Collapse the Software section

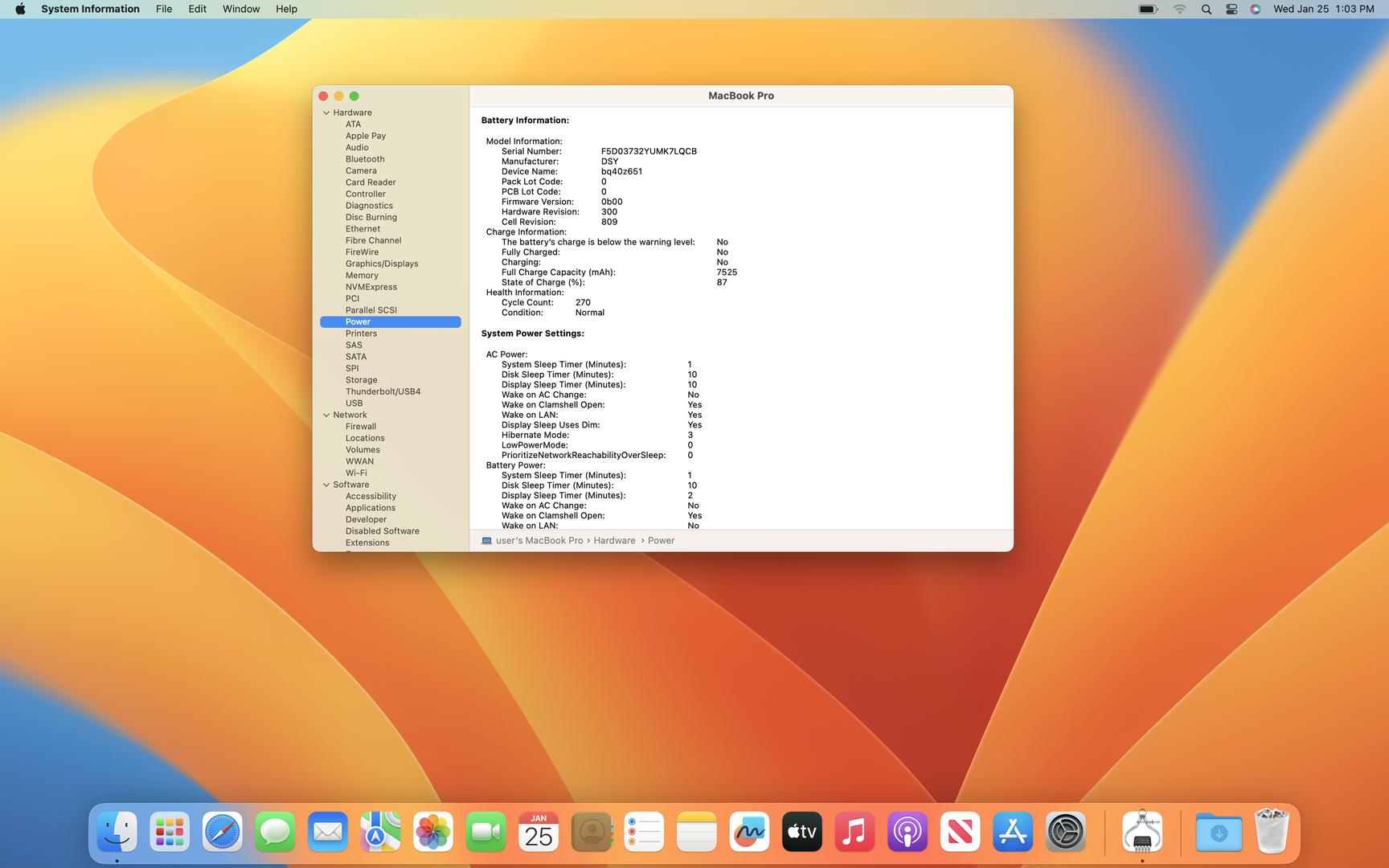pyautogui.click(x=326, y=485)
